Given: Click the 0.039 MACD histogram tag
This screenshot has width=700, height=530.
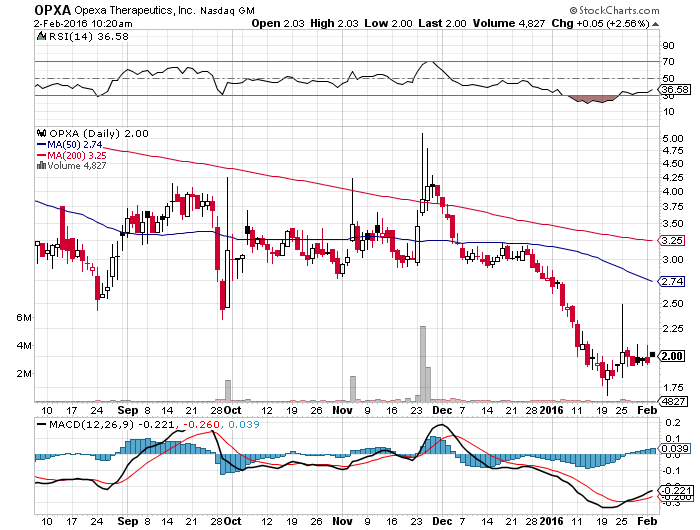Looking at the screenshot, I should (x=674, y=448).
